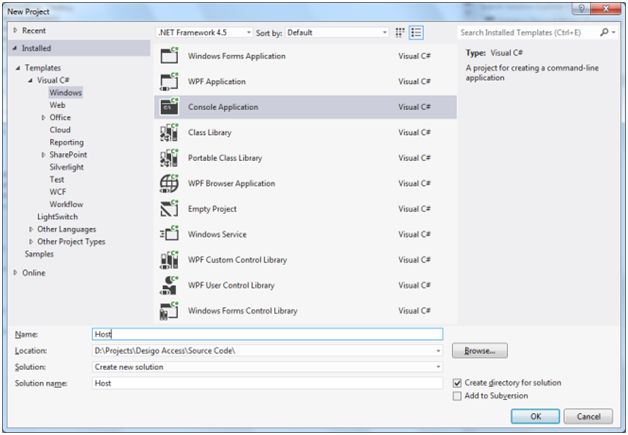Screen dimensions: 628x435
Task: Expand the Other Project Types node
Action: pyautogui.click(x=31, y=242)
